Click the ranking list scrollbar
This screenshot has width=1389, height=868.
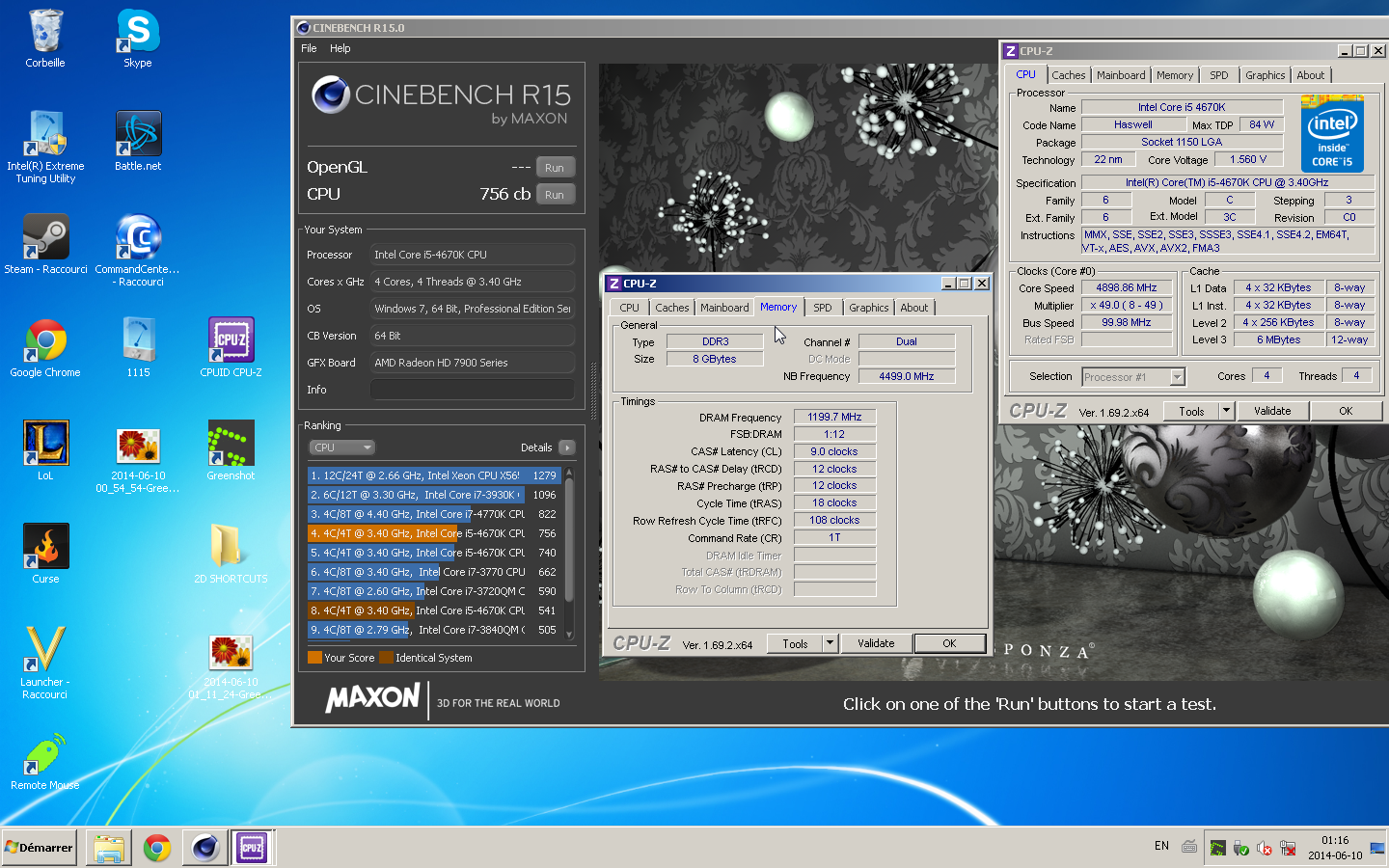point(569,553)
